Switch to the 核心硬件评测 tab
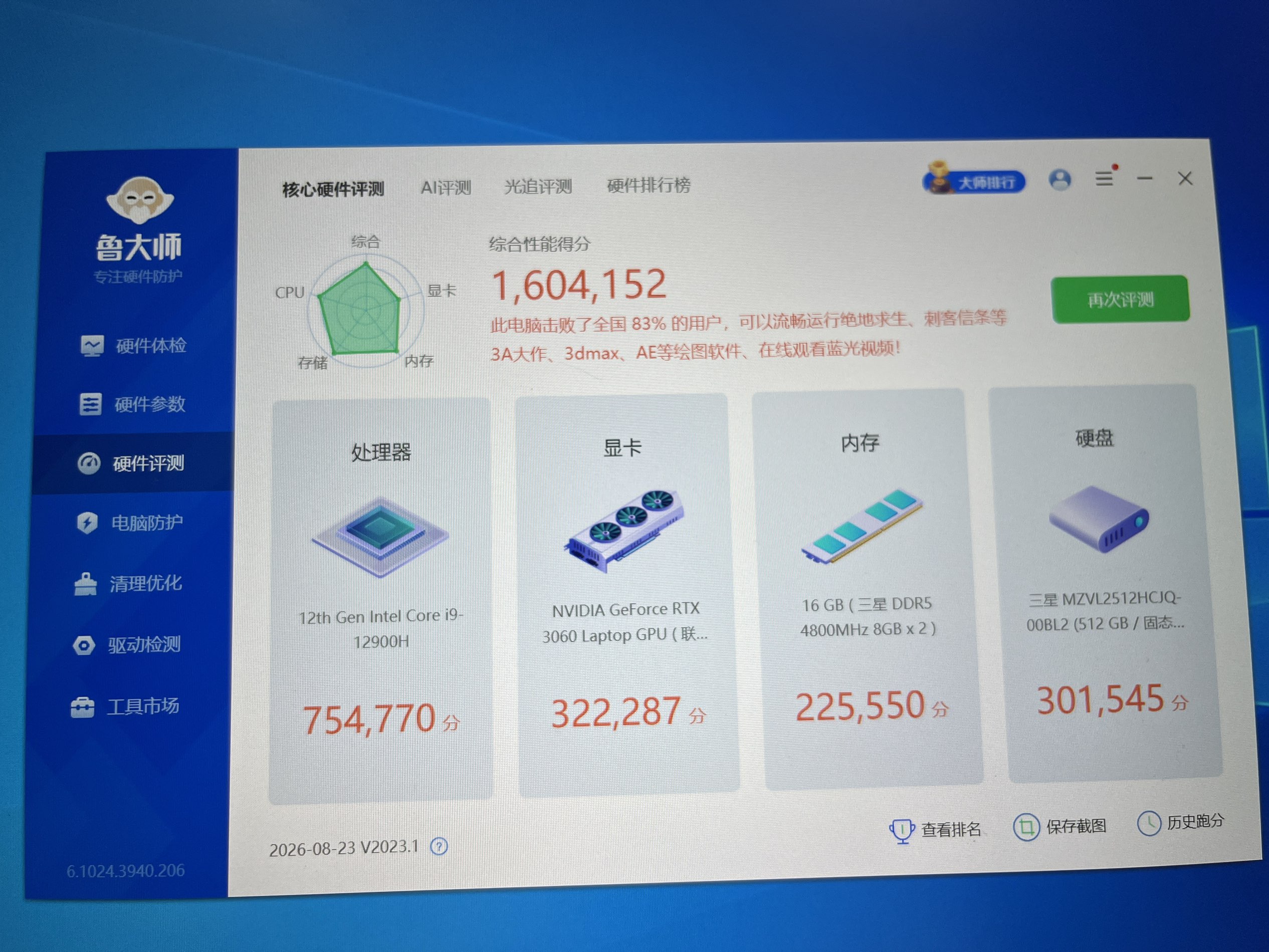The image size is (1269, 952). click(333, 189)
